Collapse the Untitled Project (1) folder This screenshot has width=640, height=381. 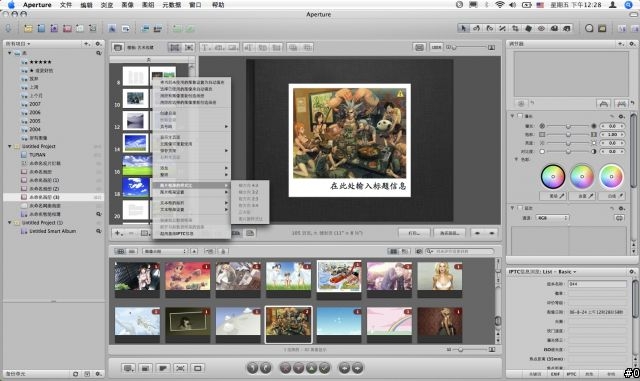pyautogui.click(x=9, y=223)
